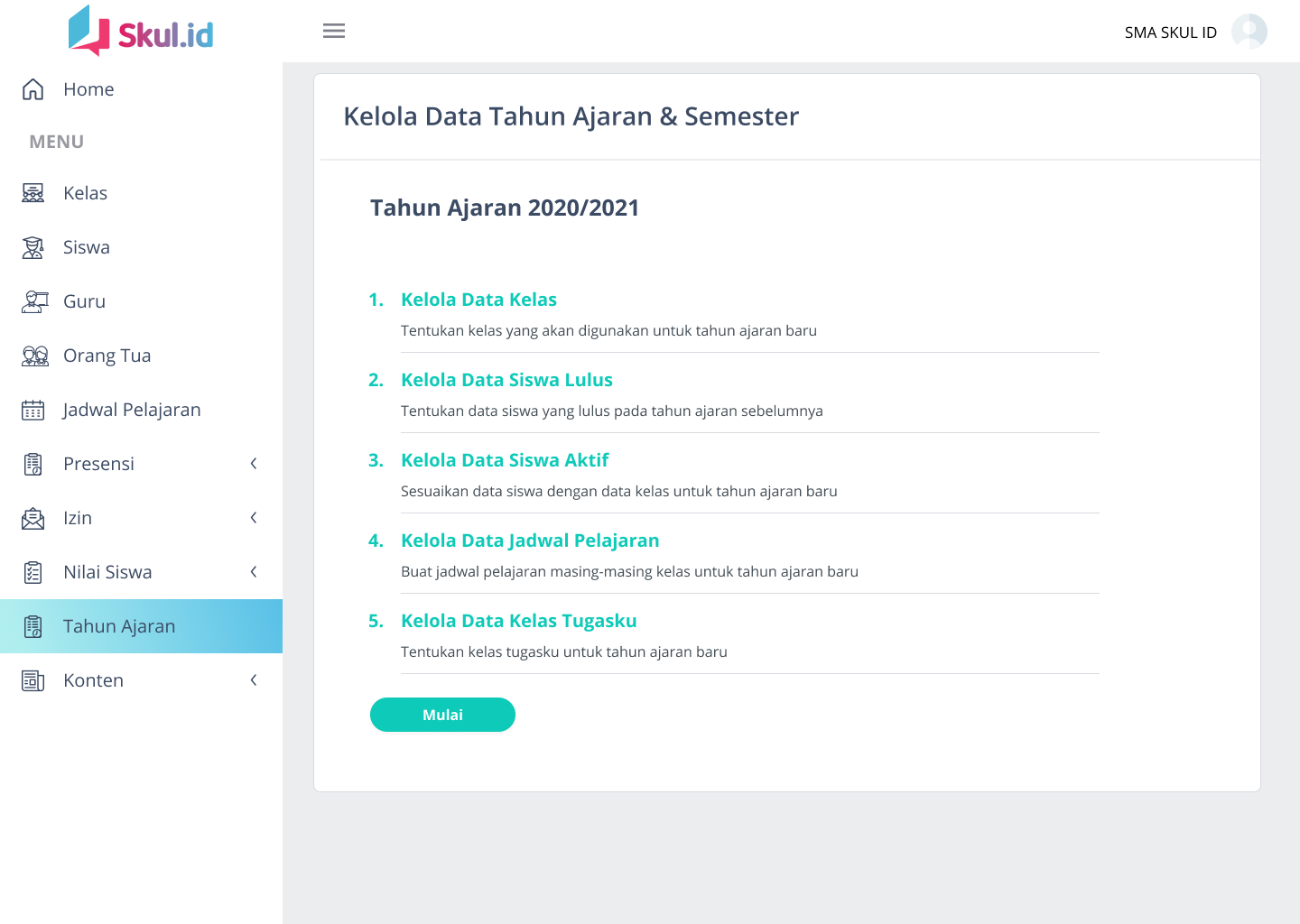Click the SMA SKUL ID account name

click(x=1170, y=32)
